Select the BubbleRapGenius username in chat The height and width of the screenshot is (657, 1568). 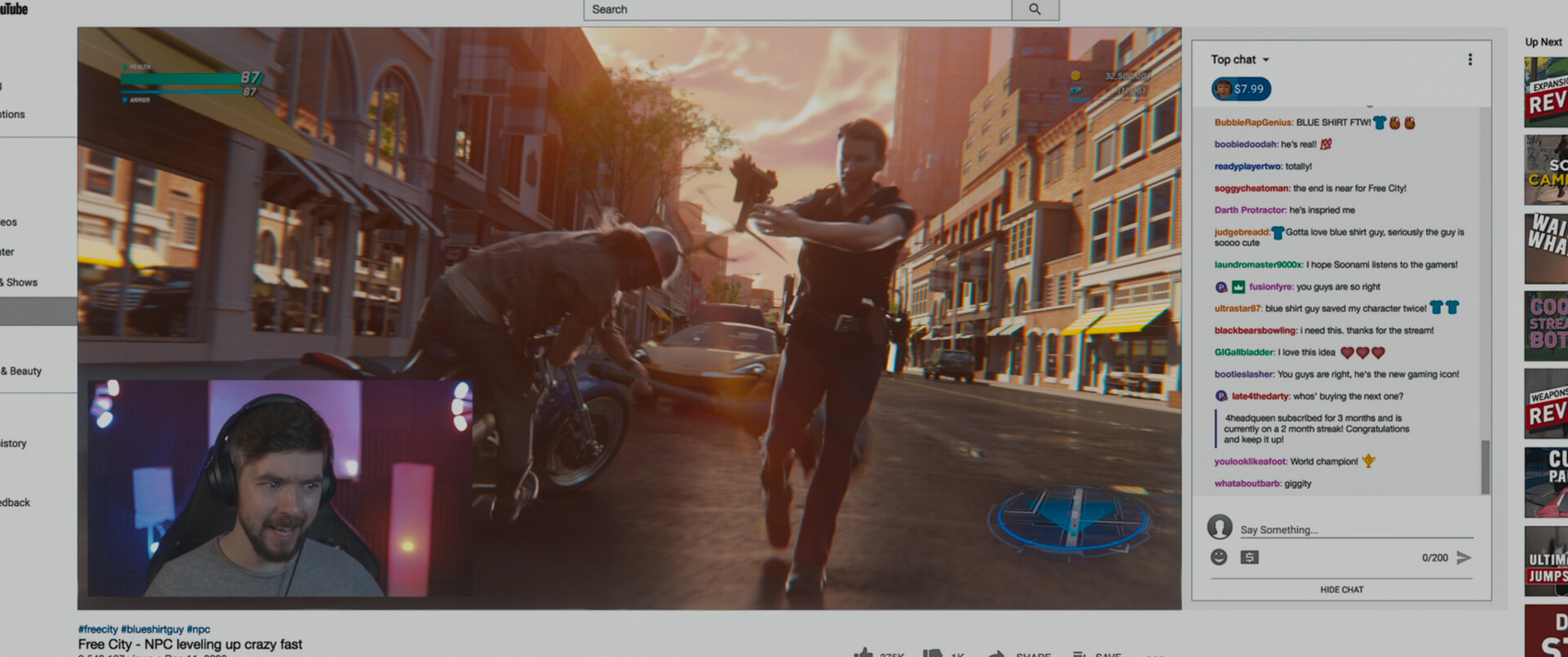tap(1254, 123)
